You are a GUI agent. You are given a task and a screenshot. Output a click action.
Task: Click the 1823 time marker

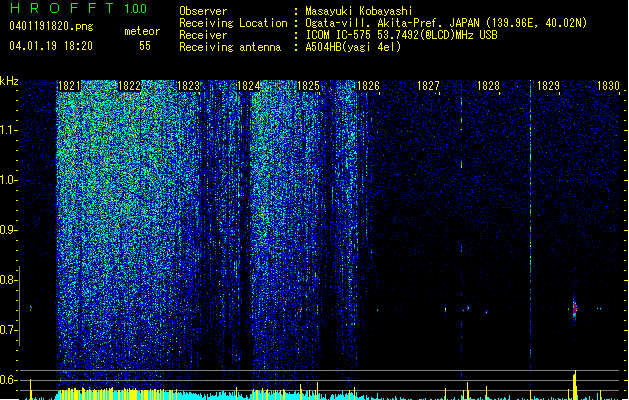pyautogui.click(x=189, y=86)
